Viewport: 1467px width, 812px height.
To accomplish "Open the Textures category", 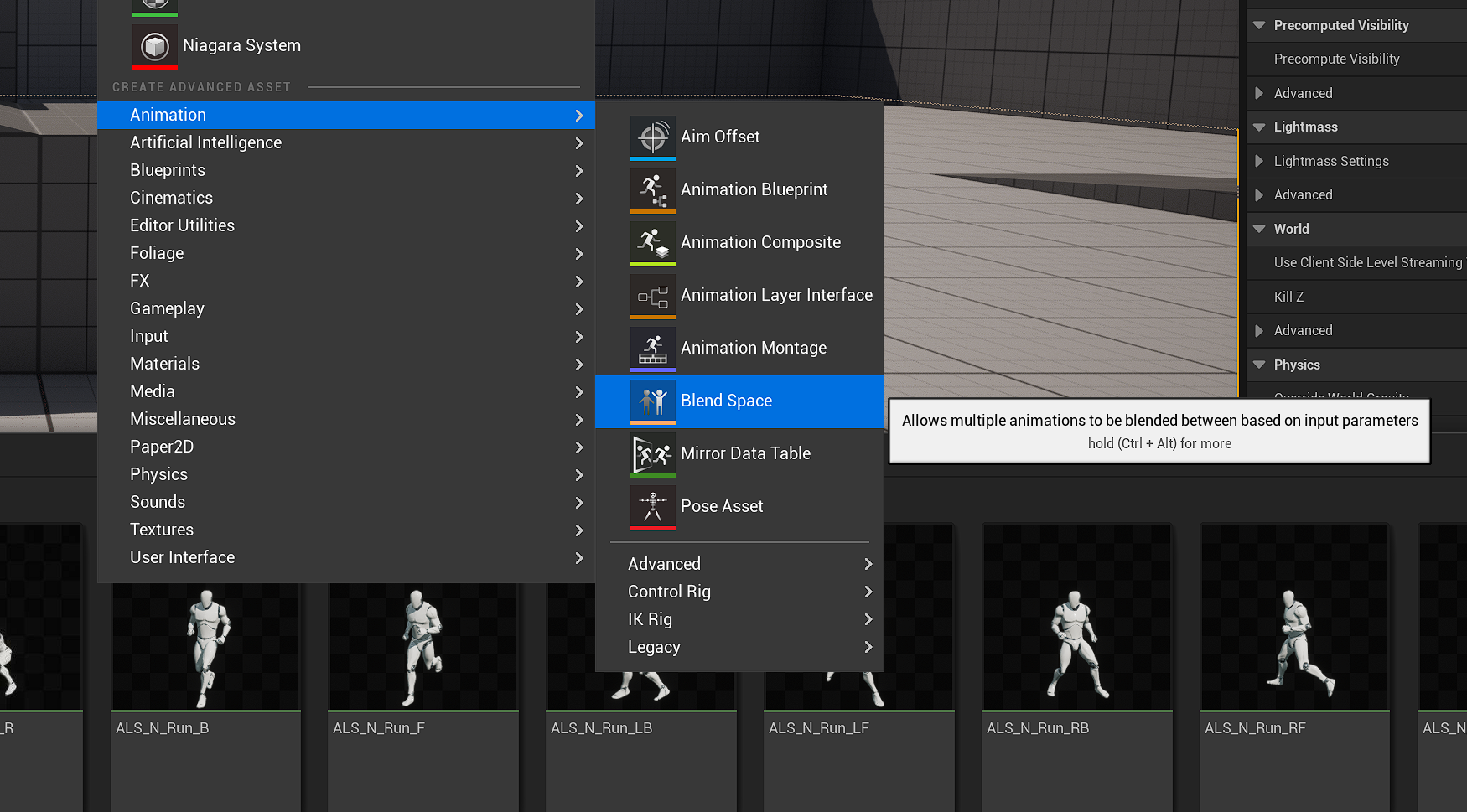I will pos(346,530).
